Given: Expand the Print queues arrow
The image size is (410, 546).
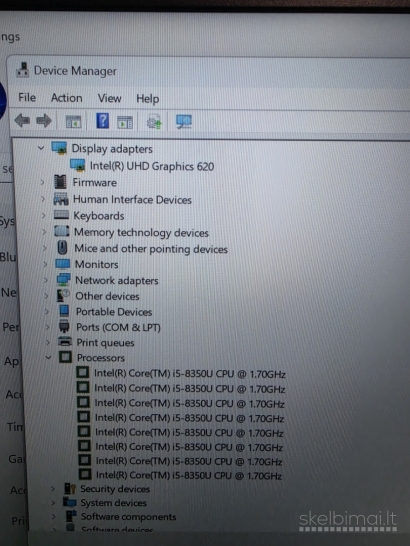Looking at the screenshot, I should coord(48,342).
